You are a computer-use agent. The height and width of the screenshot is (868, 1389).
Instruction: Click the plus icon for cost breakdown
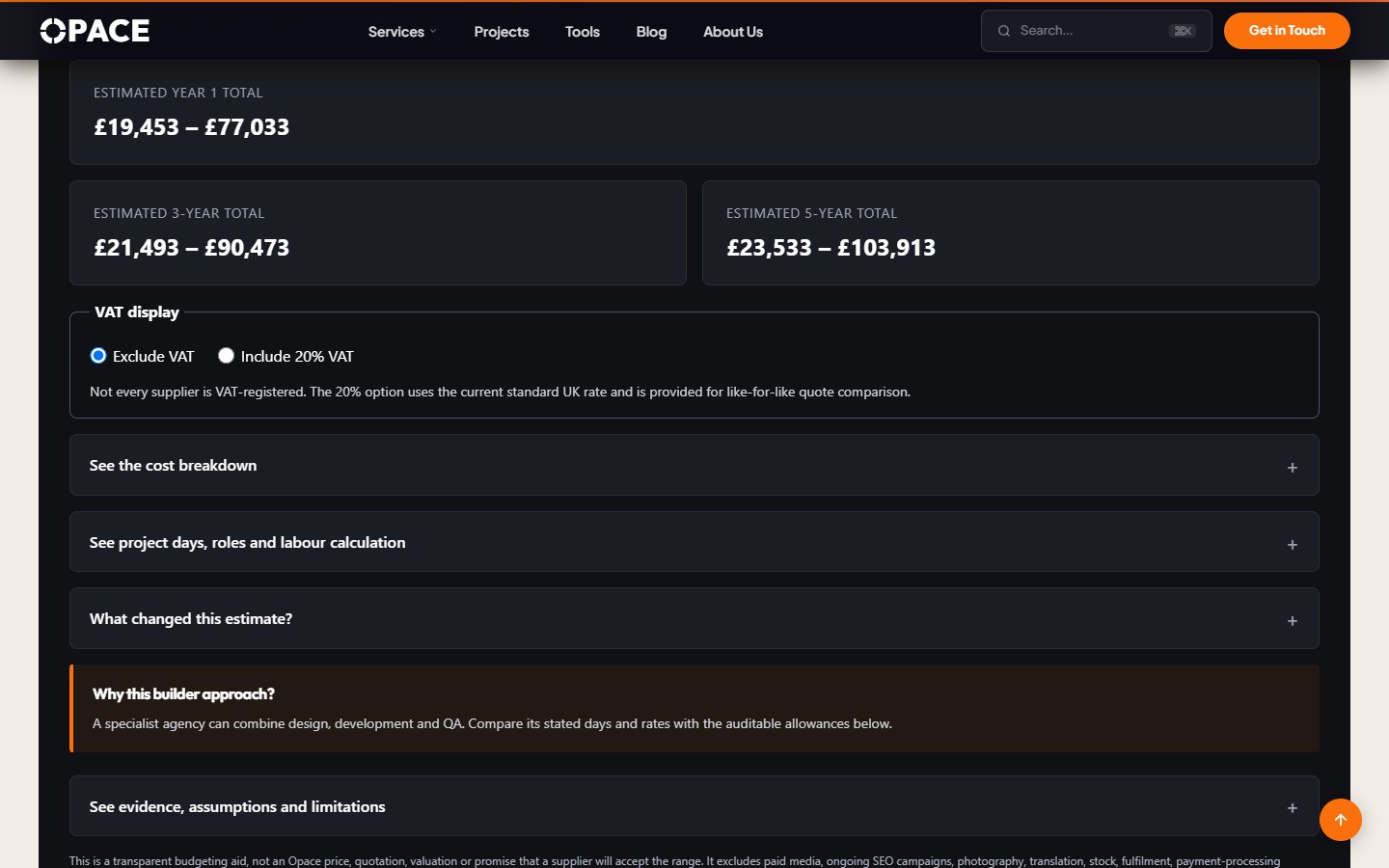coord(1293,468)
